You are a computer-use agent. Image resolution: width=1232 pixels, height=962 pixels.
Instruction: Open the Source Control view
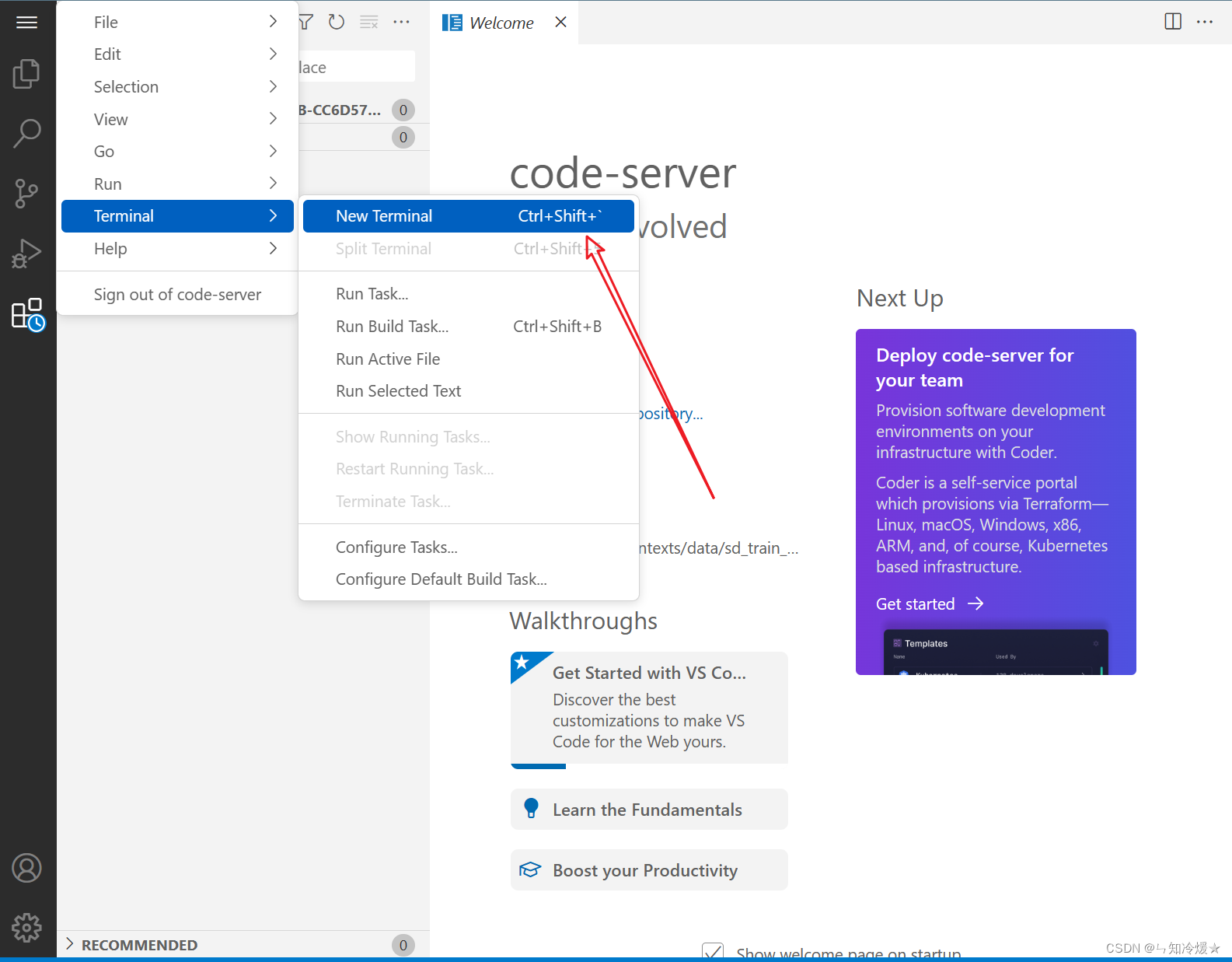point(27,193)
